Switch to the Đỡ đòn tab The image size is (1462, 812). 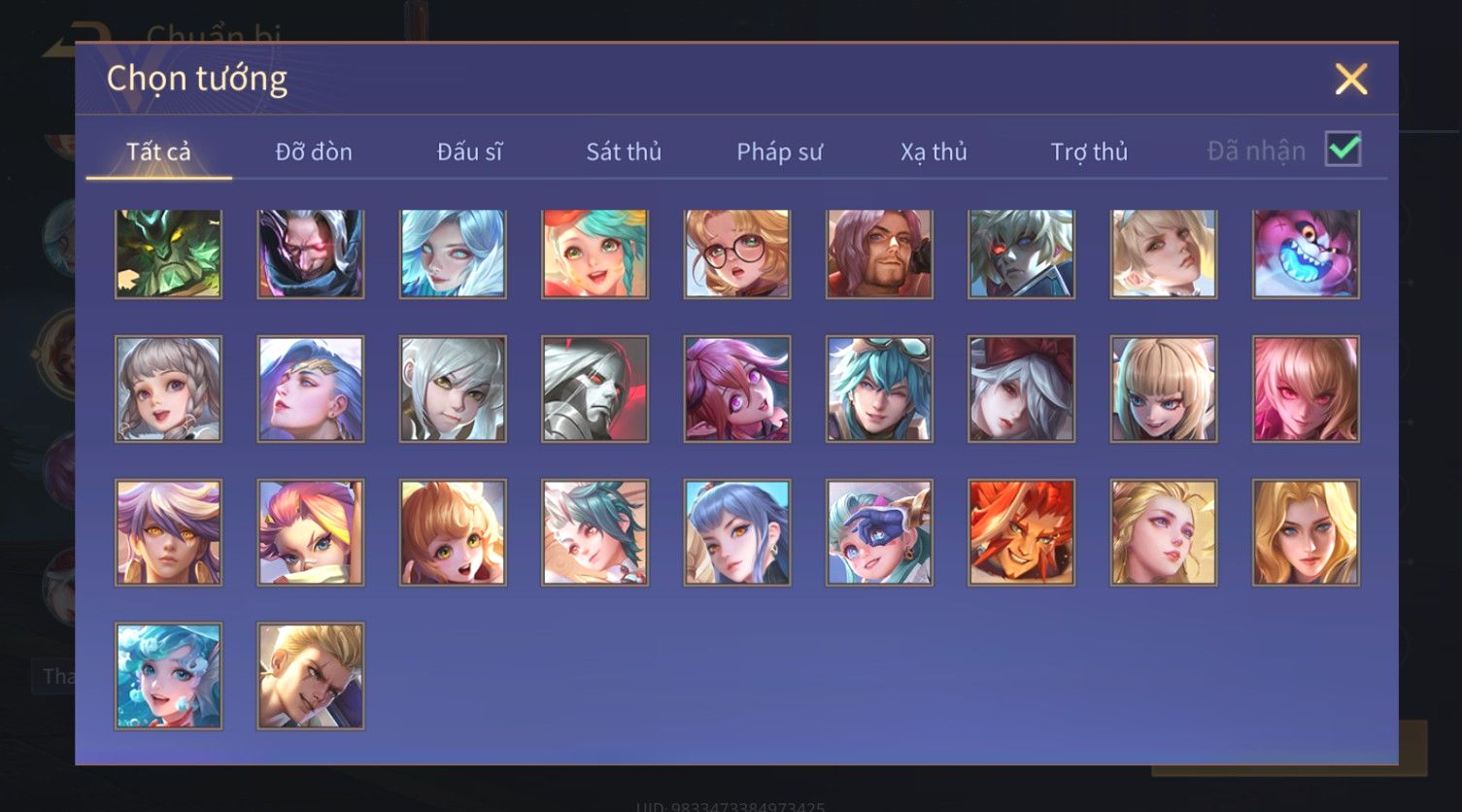pos(314,152)
